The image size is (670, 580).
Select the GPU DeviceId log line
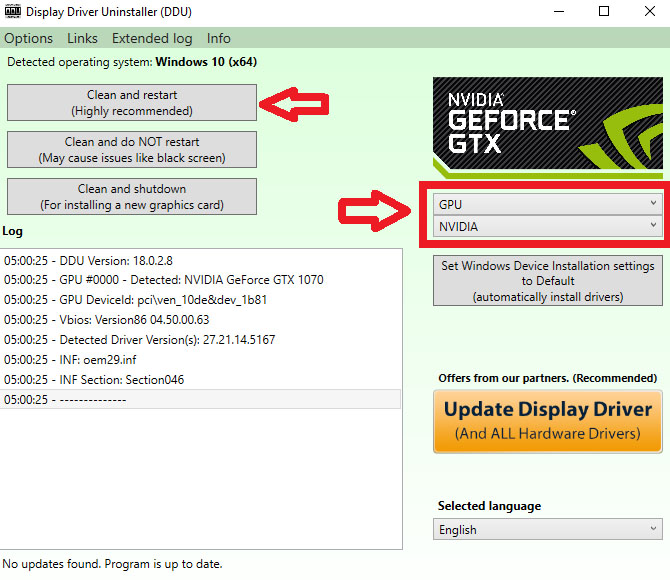(x=200, y=300)
